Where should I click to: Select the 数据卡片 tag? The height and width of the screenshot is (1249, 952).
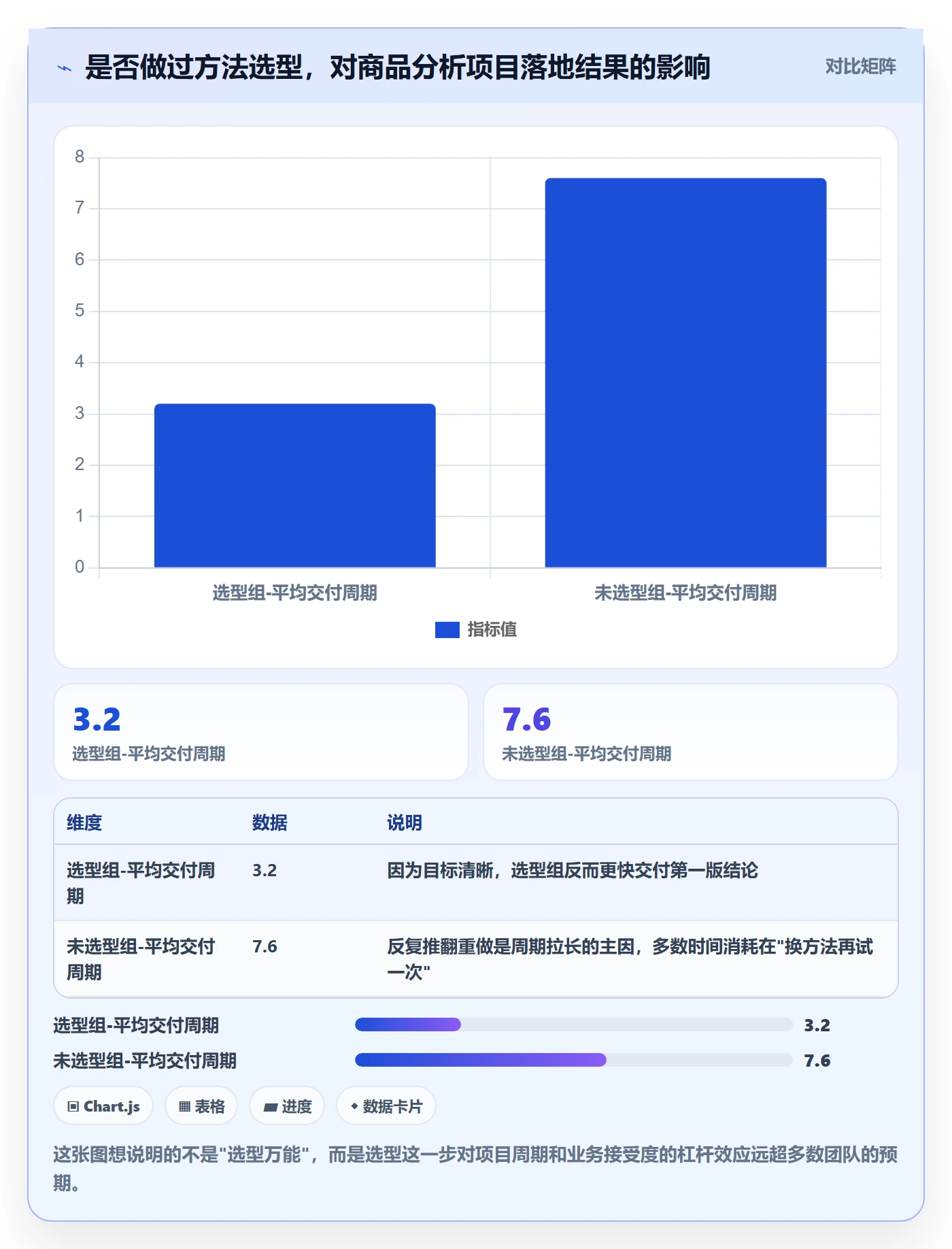tap(386, 1106)
